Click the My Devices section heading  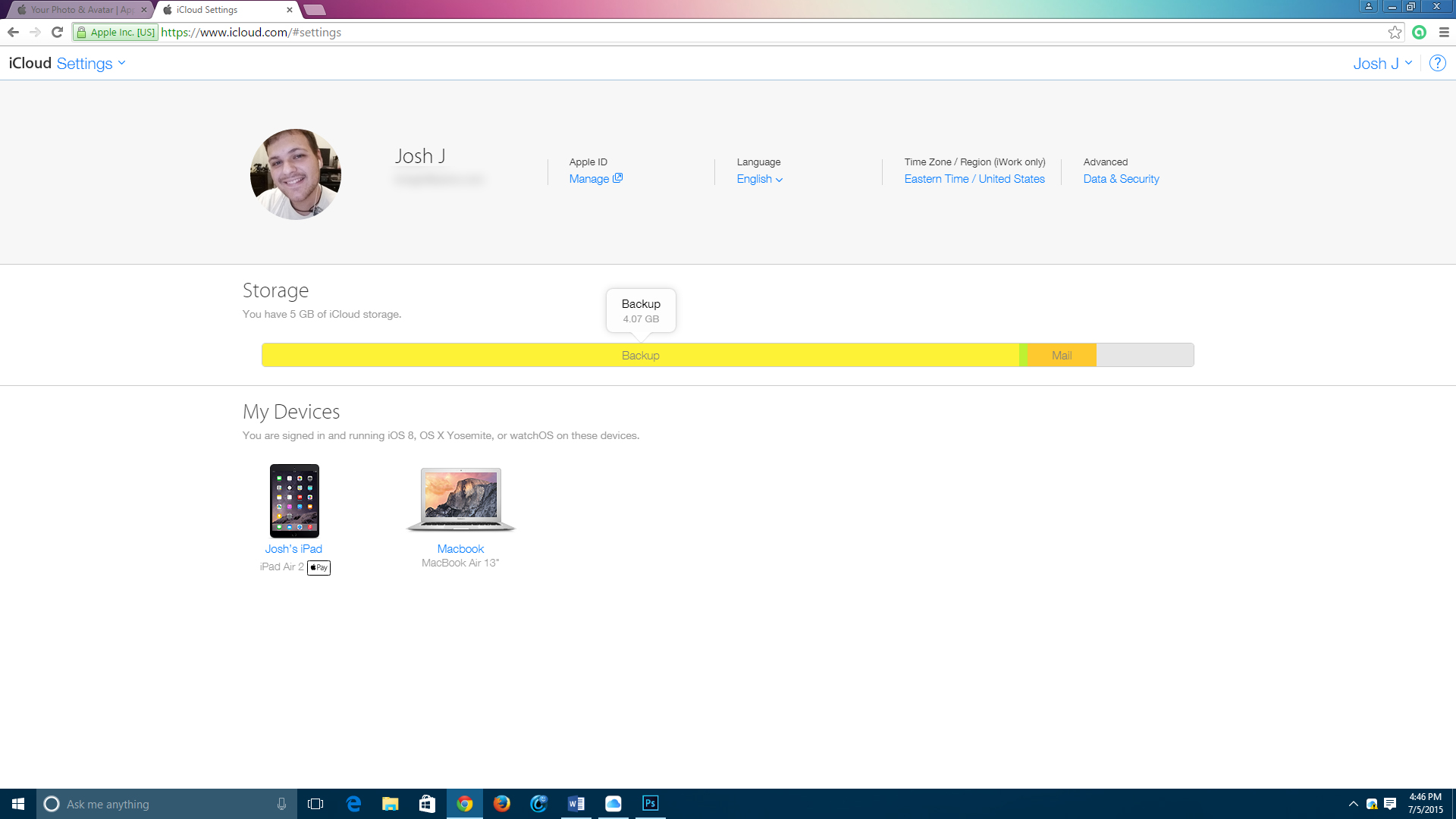point(291,412)
